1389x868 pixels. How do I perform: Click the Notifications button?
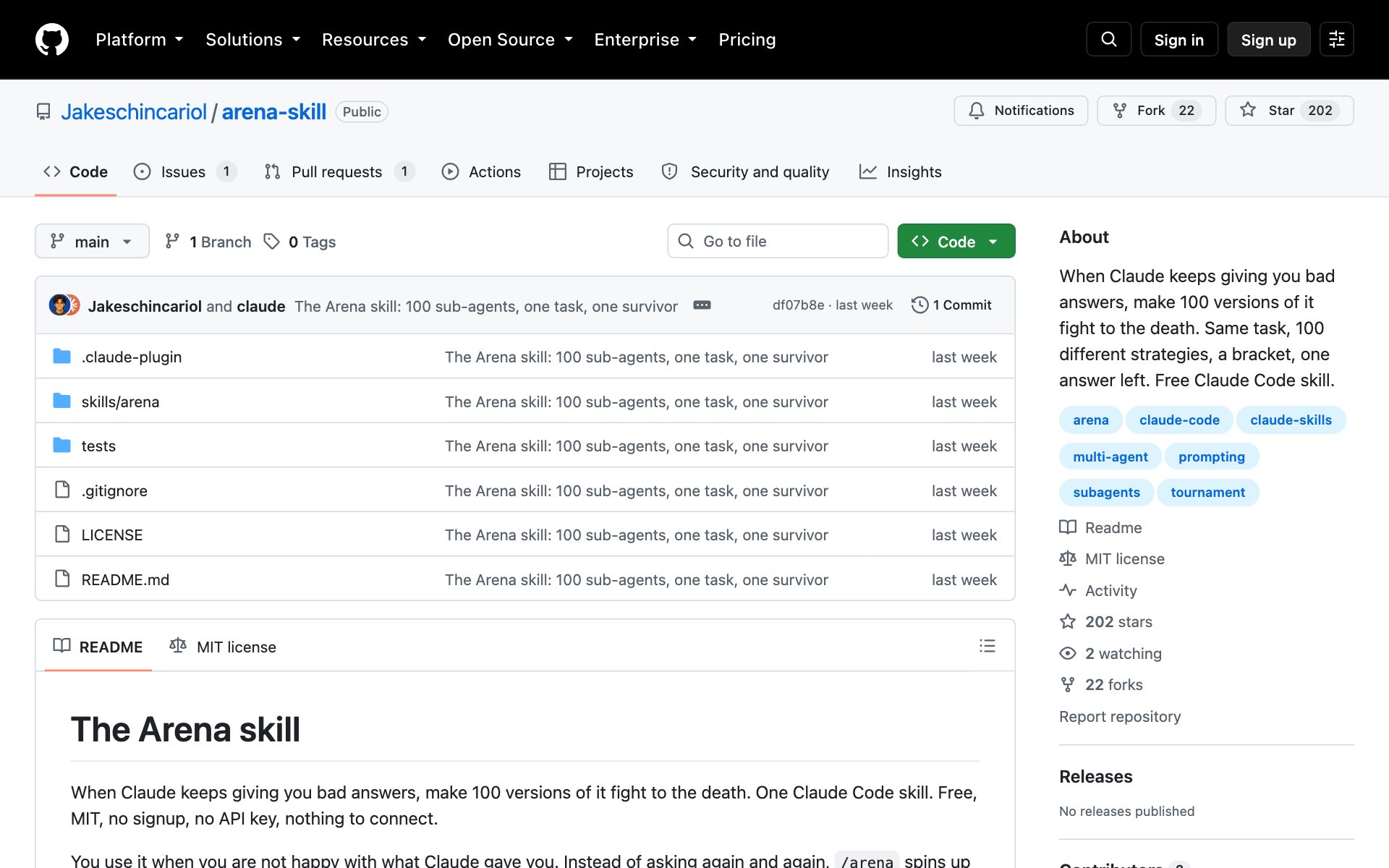tap(1021, 111)
